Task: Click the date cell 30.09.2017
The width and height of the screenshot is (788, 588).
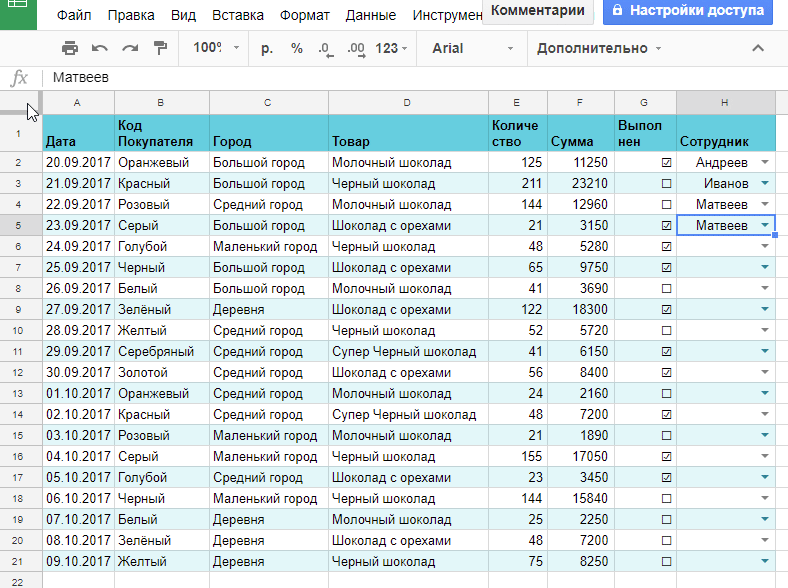Action: [78, 372]
